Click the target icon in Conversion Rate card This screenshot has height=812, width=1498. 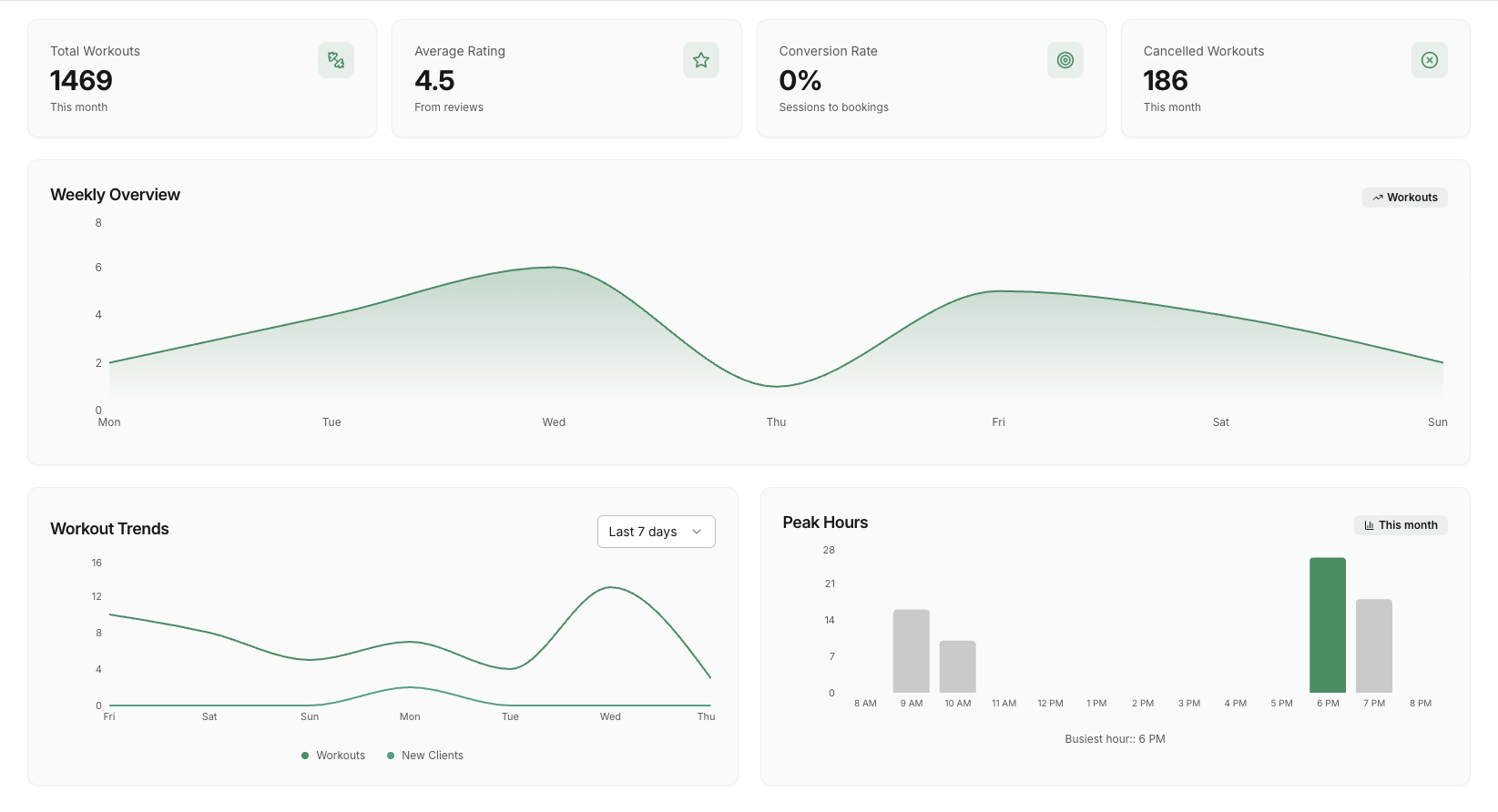click(1065, 60)
